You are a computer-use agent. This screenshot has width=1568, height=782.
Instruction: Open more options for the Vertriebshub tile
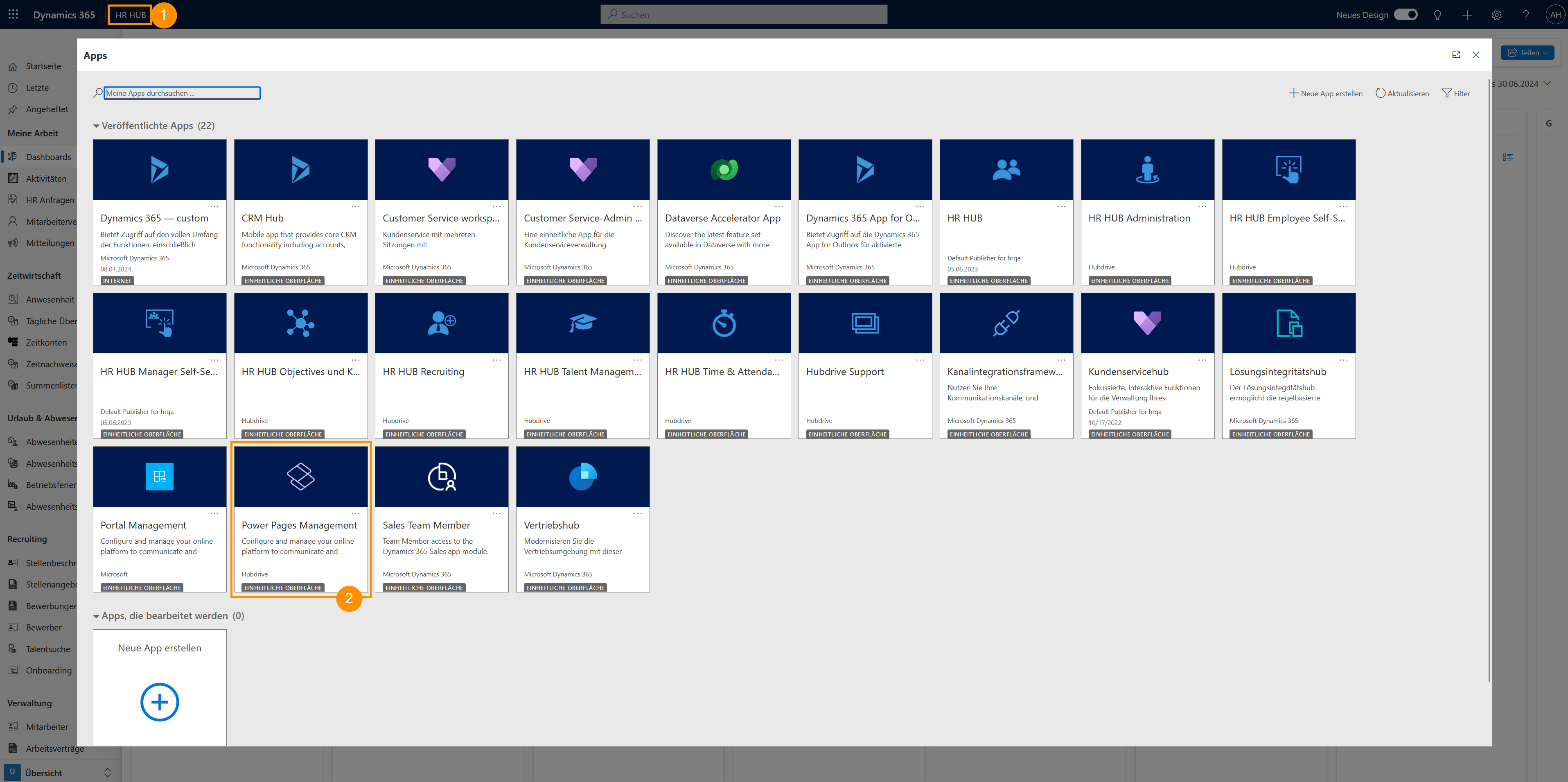coord(638,513)
